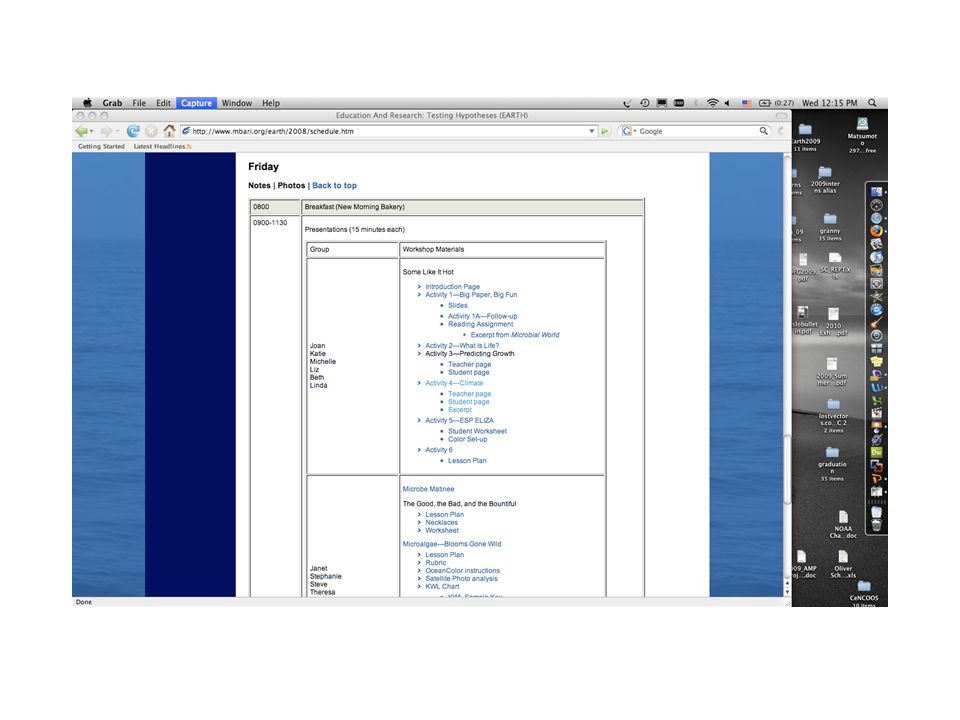Open GarageBand guitar icon in the Dock
The width and height of the screenshot is (960, 720).
pos(877,322)
